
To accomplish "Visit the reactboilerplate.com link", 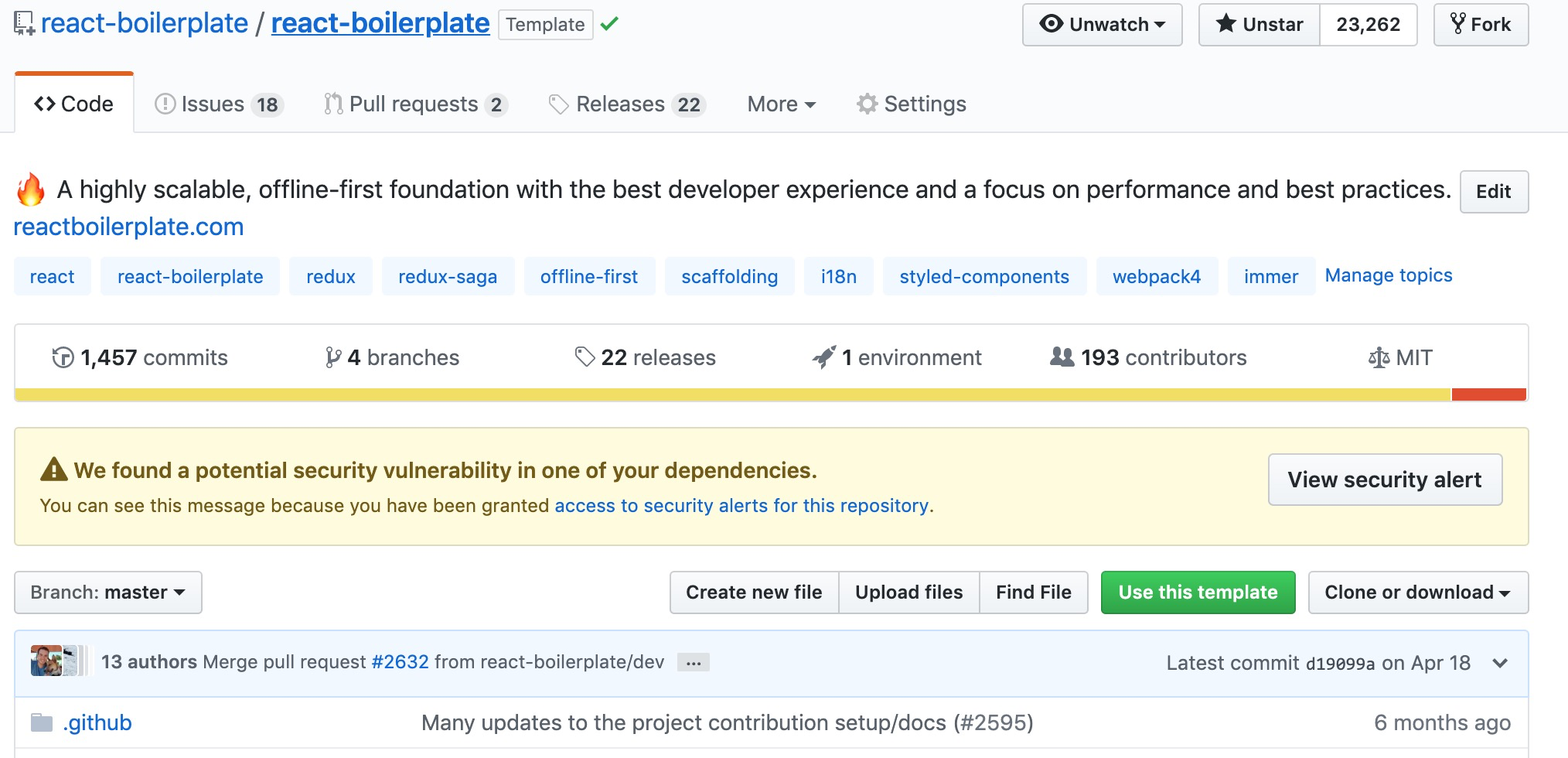I will [128, 227].
